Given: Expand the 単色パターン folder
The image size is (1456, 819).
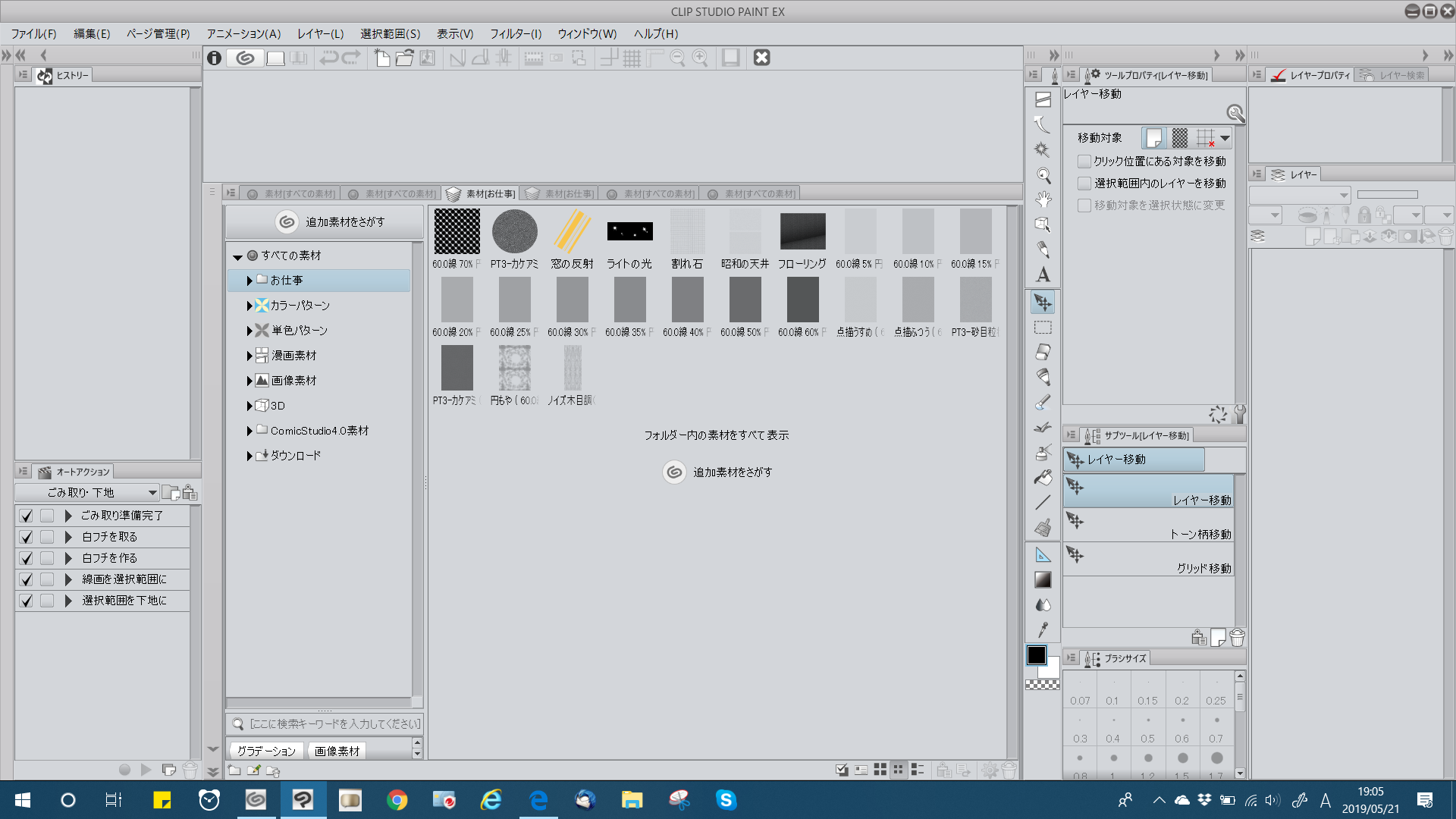Looking at the screenshot, I should (x=249, y=331).
